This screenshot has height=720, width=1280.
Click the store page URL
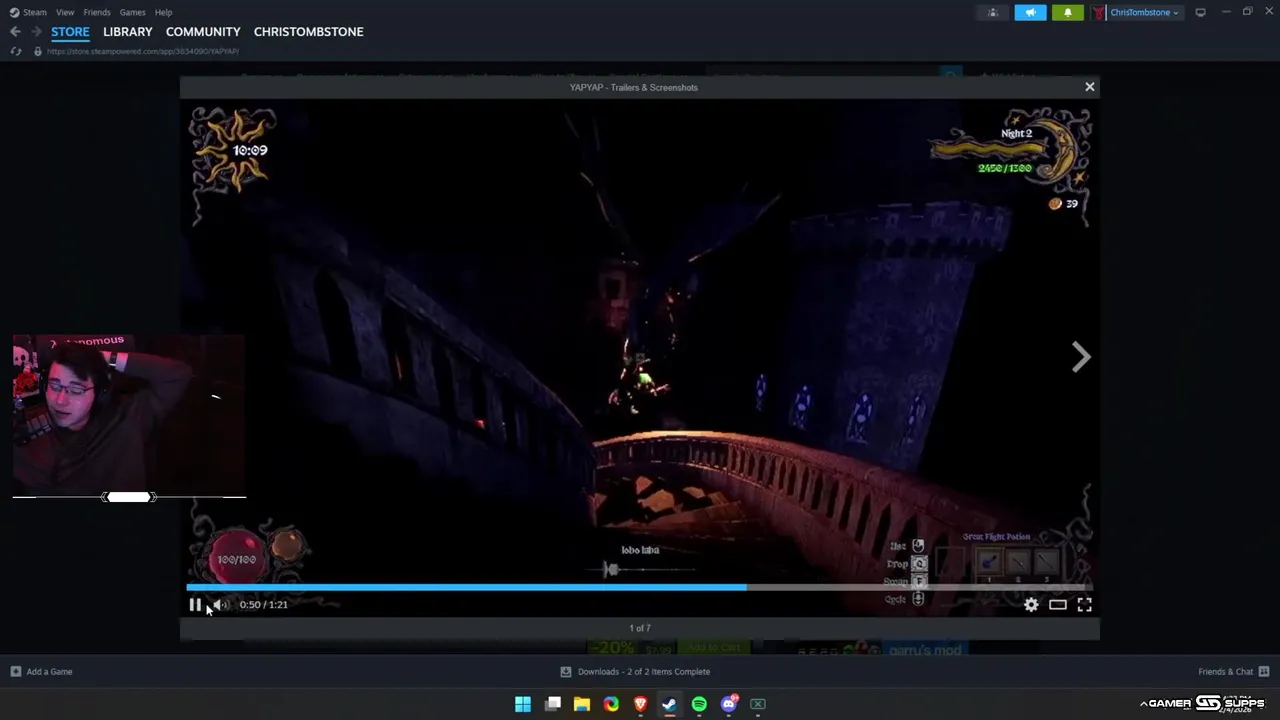[x=143, y=51]
